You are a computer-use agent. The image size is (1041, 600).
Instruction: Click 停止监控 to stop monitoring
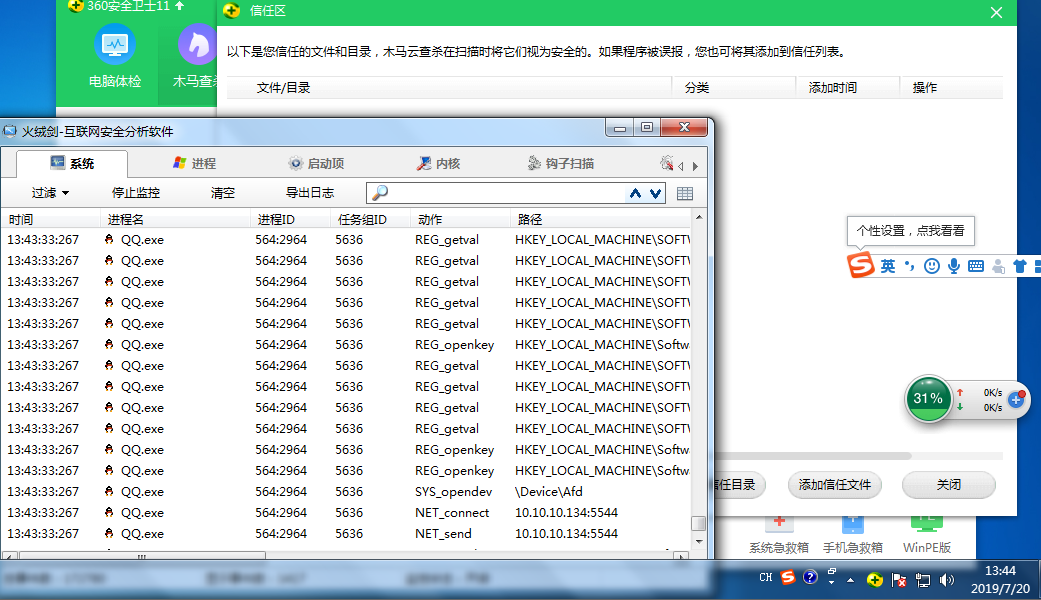[135, 192]
